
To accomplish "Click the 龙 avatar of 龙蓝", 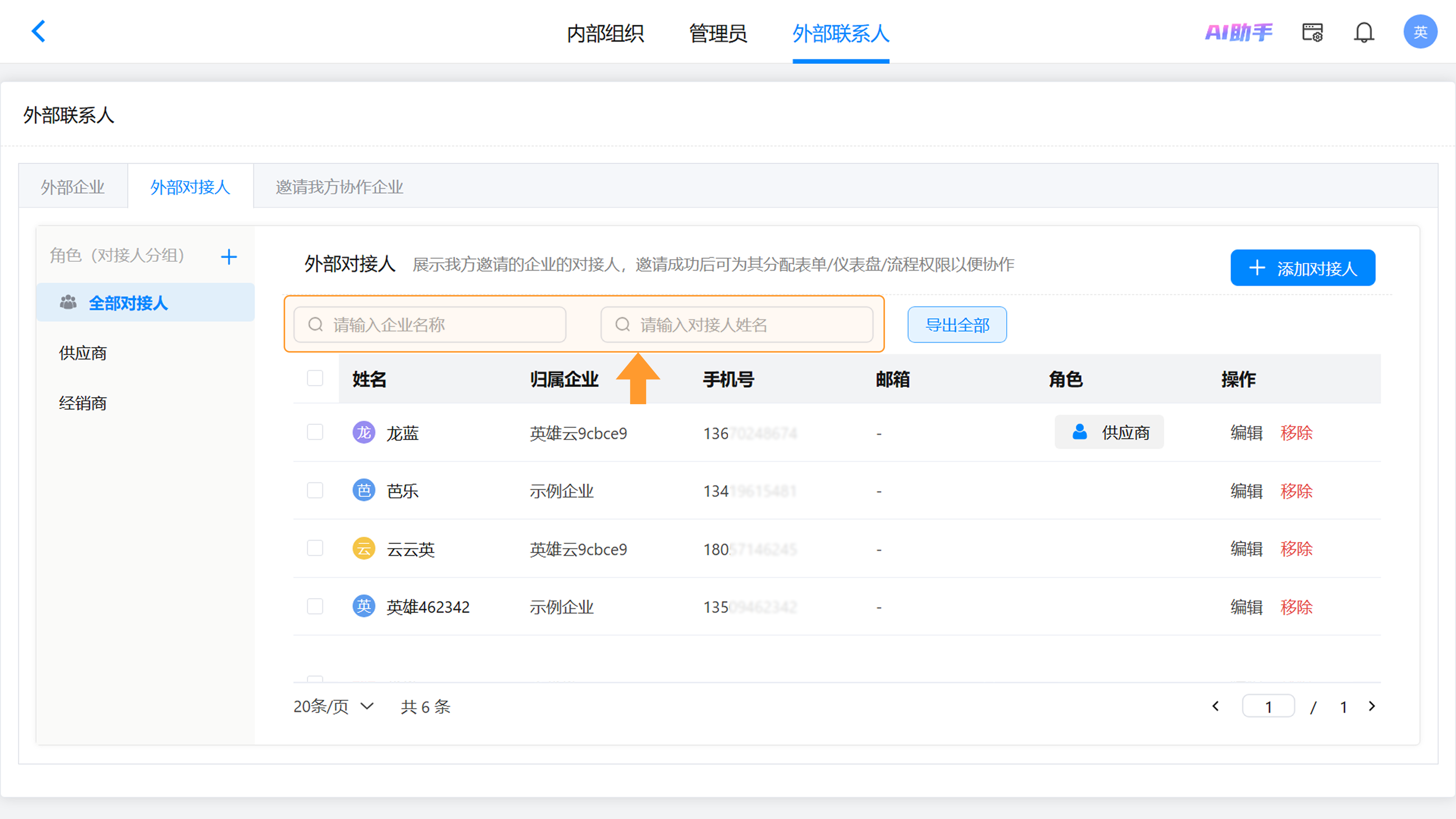I will pyautogui.click(x=364, y=432).
